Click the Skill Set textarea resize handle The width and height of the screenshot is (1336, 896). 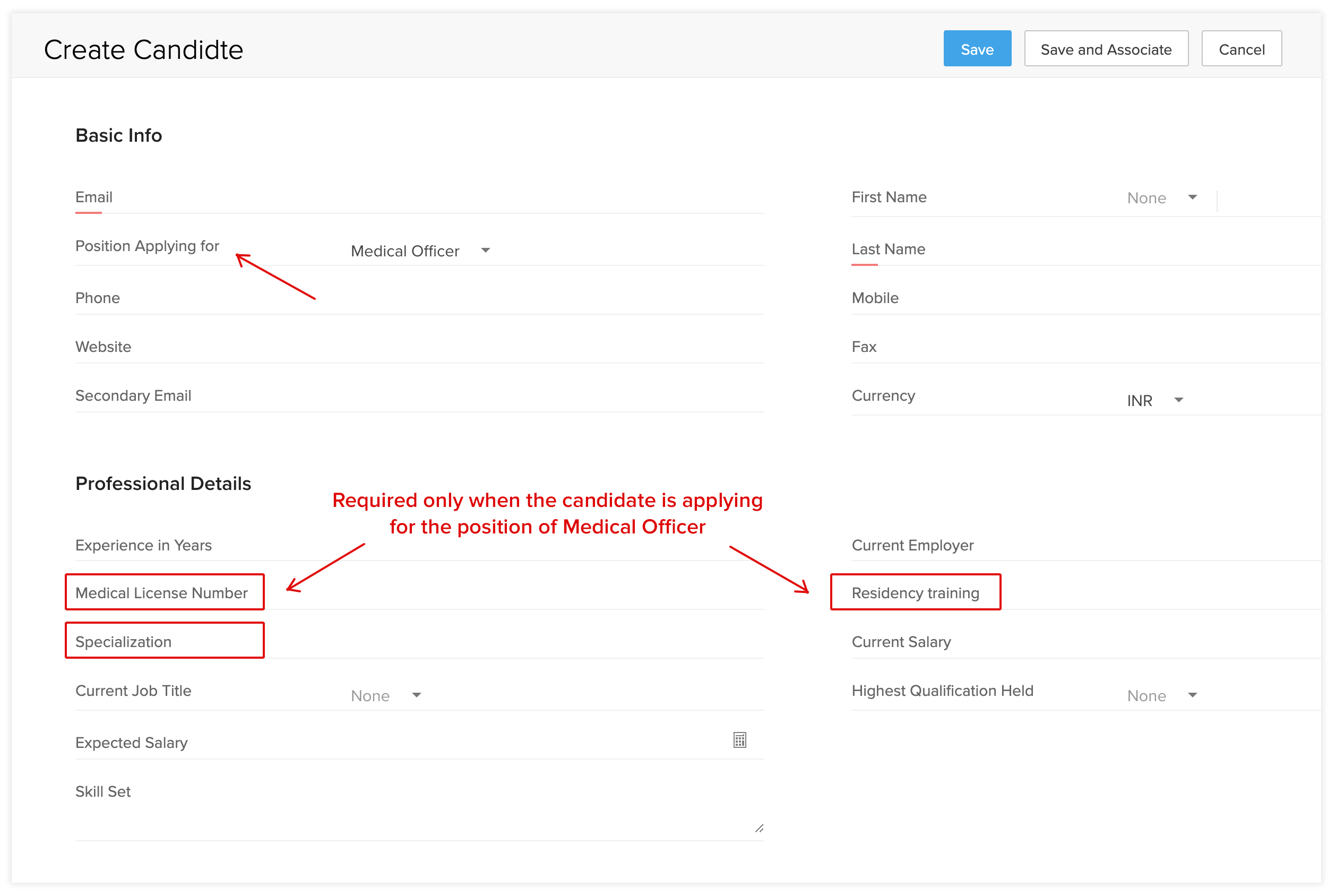pyautogui.click(x=759, y=829)
